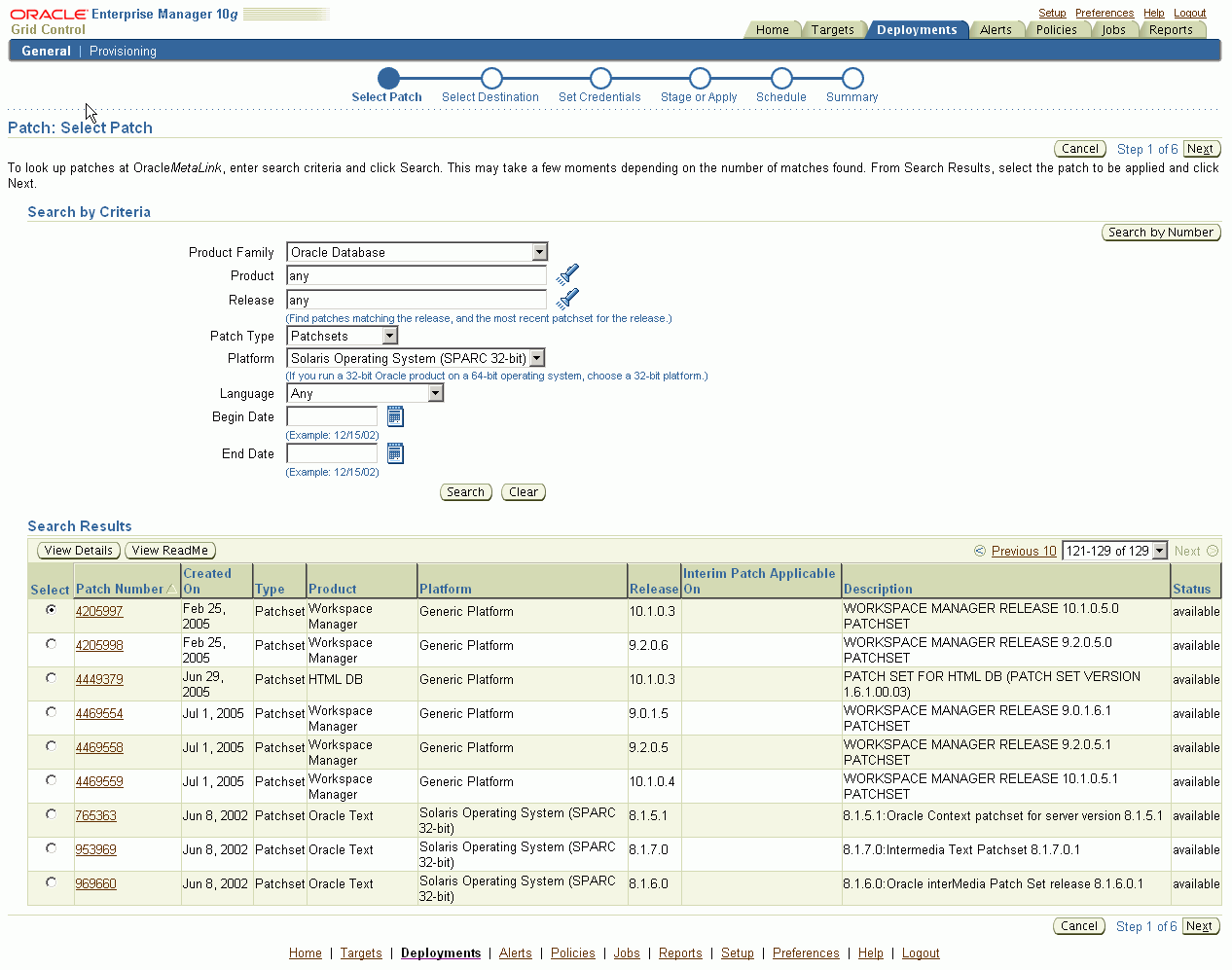Open the flashlight search icon beside Product field

(567, 274)
